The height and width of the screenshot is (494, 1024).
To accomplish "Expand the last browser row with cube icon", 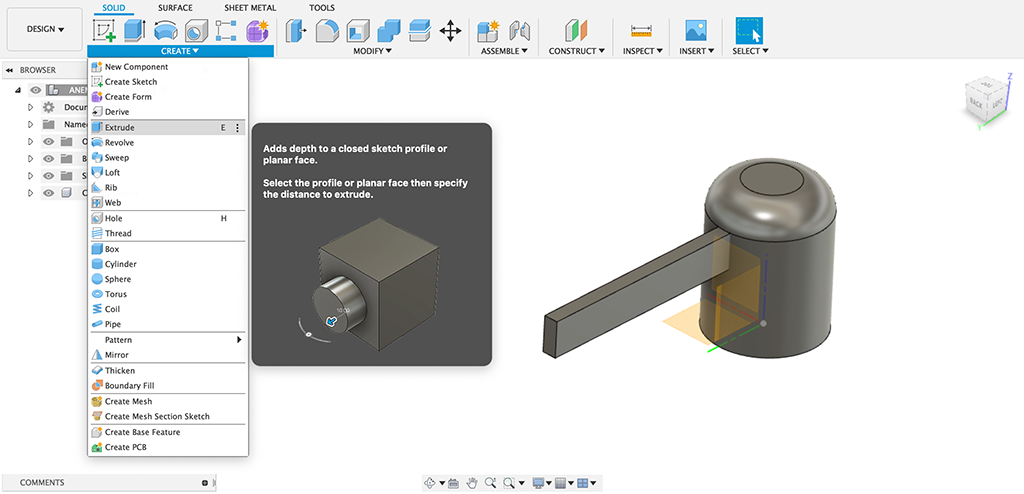I will coord(30,193).
